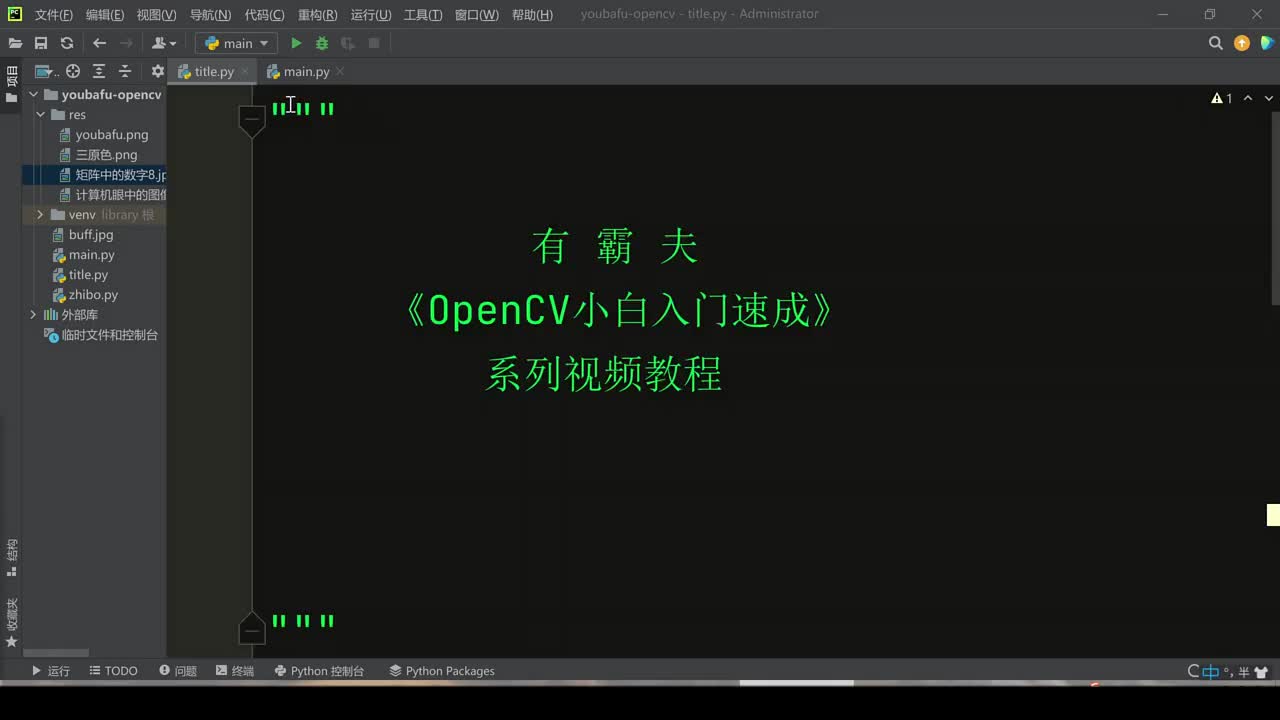This screenshot has width=1280, height=720.
Task: Close the title.py tab
Action: tap(245, 71)
